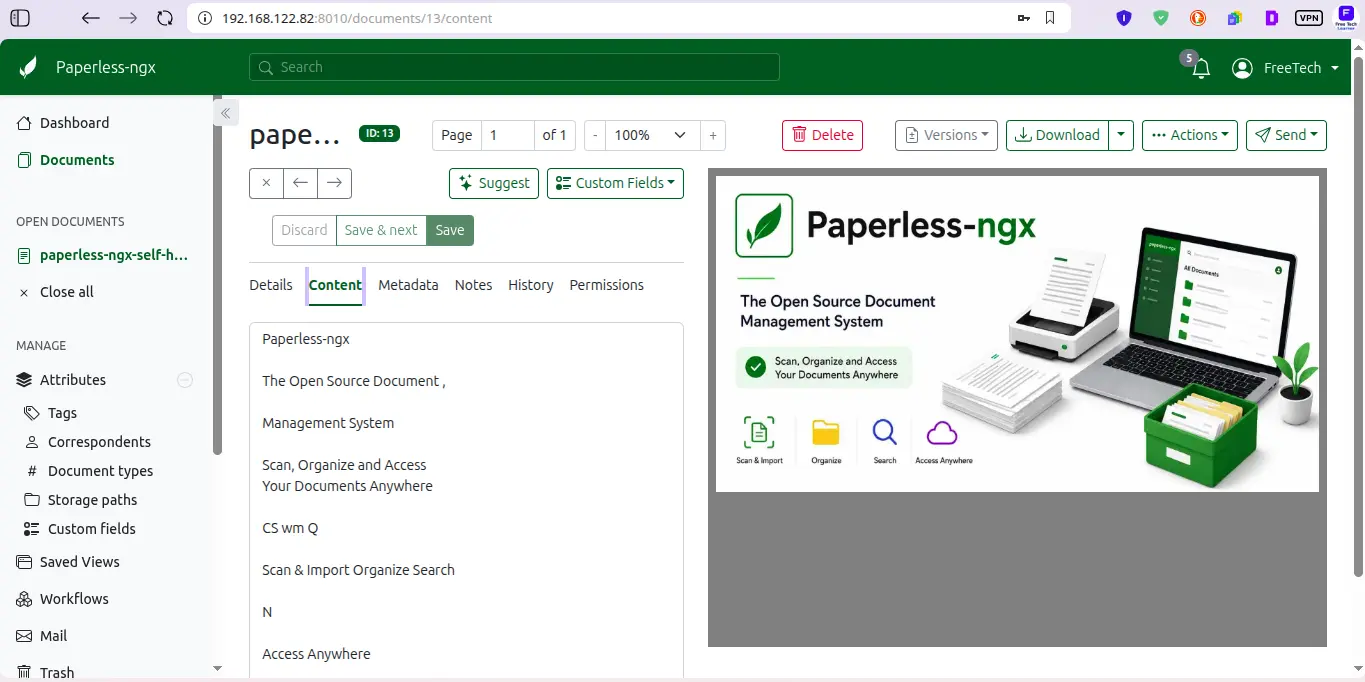This screenshot has height=682, width=1365.
Task: Close the document with X button
Action: (x=266, y=183)
